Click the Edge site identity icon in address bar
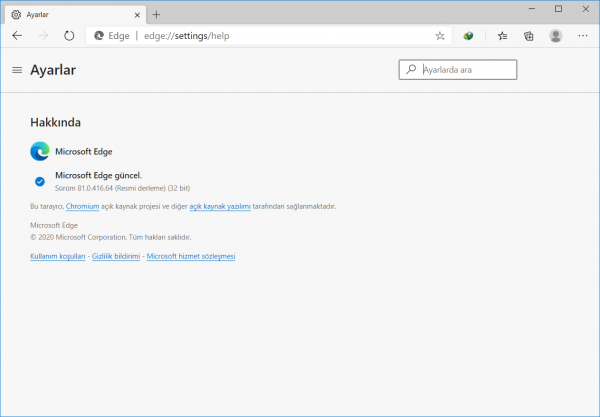 98,35
